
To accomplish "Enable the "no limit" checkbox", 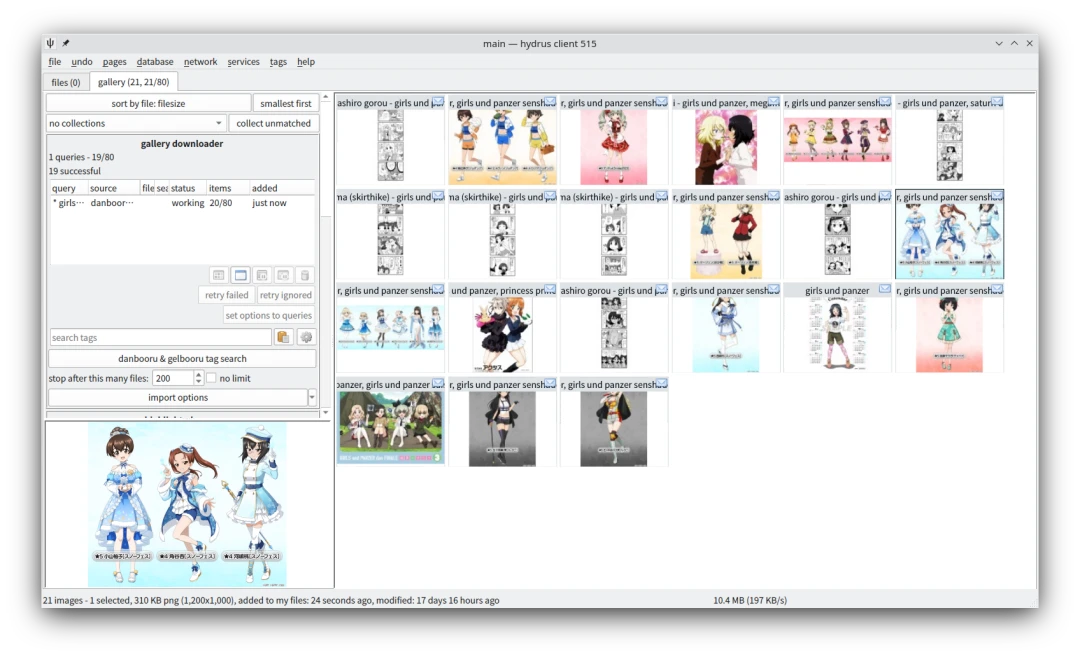I will pos(211,379).
